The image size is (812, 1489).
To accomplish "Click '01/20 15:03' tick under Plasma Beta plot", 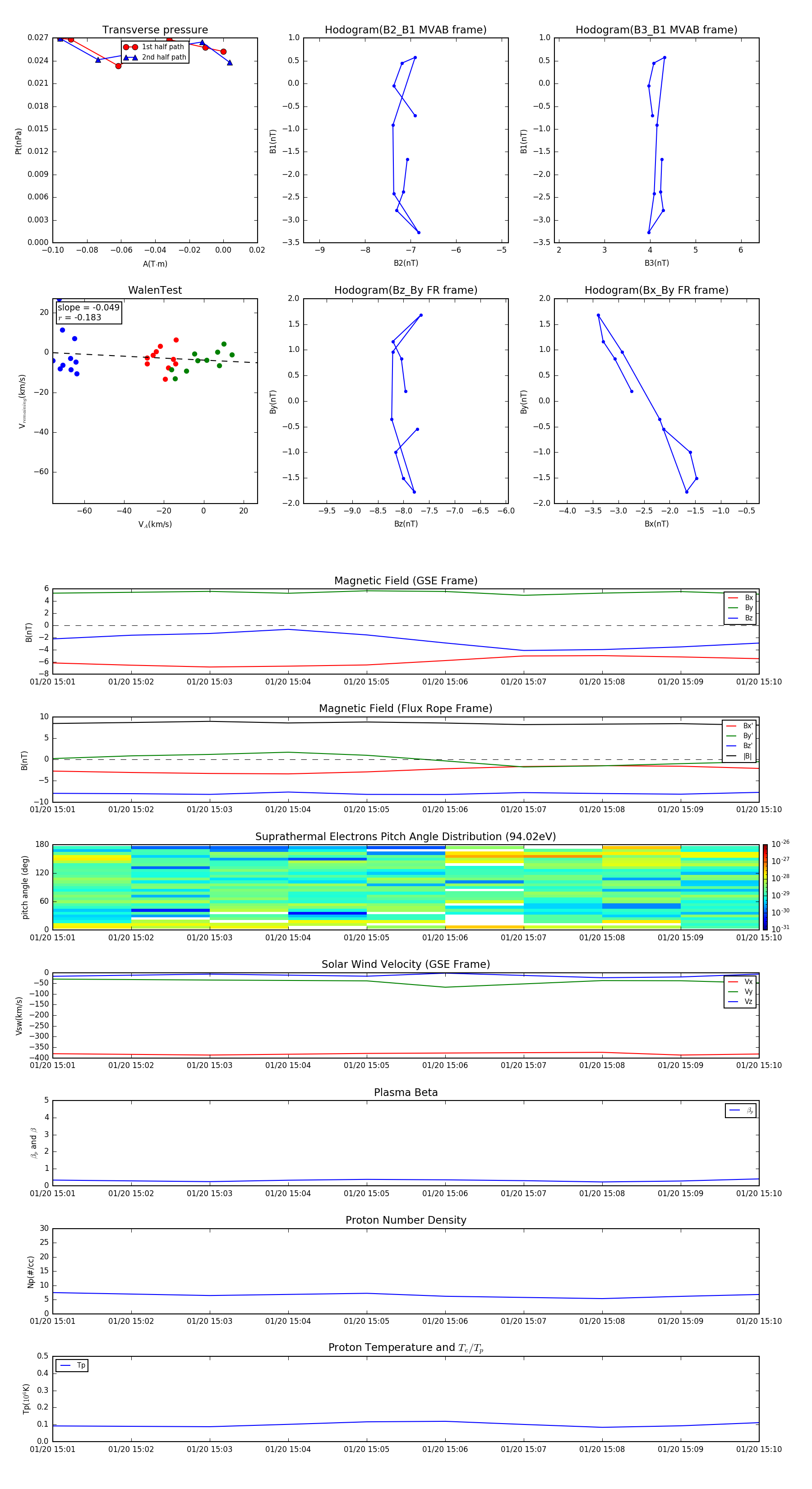I will pyautogui.click(x=209, y=1193).
